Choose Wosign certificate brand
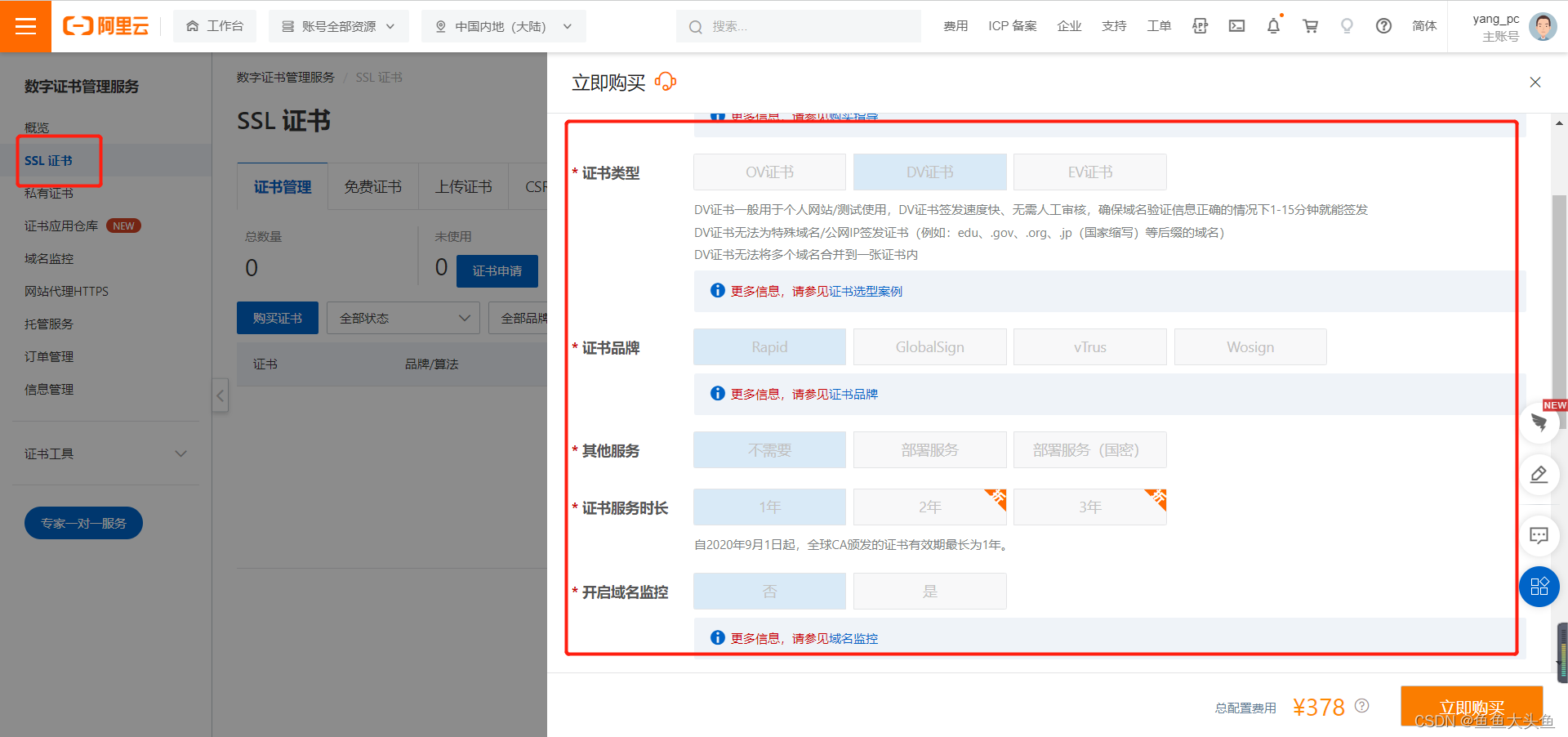The height and width of the screenshot is (737, 1568). [x=1250, y=347]
